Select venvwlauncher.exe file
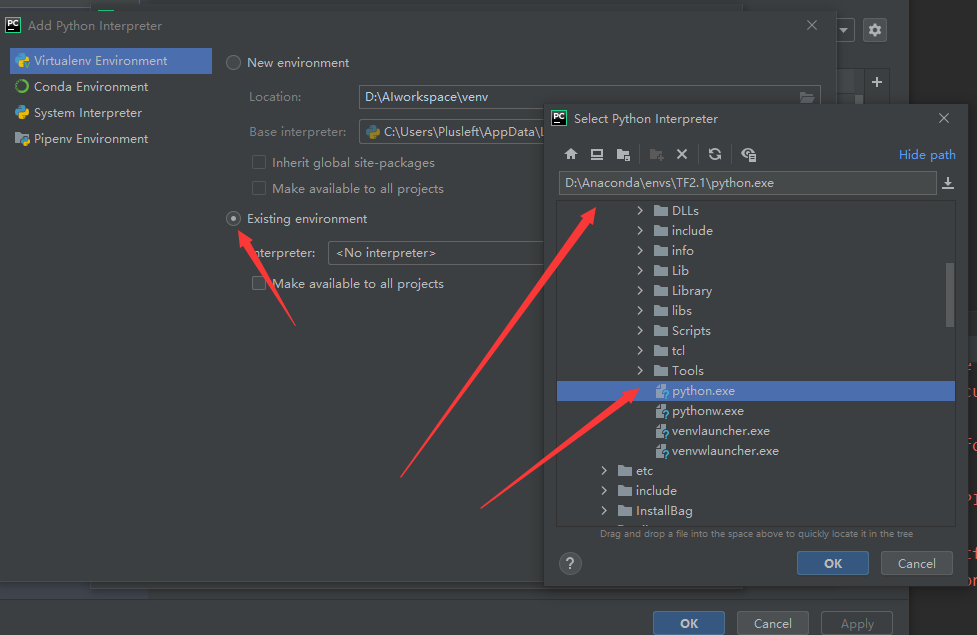The width and height of the screenshot is (977, 635). pos(725,451)
